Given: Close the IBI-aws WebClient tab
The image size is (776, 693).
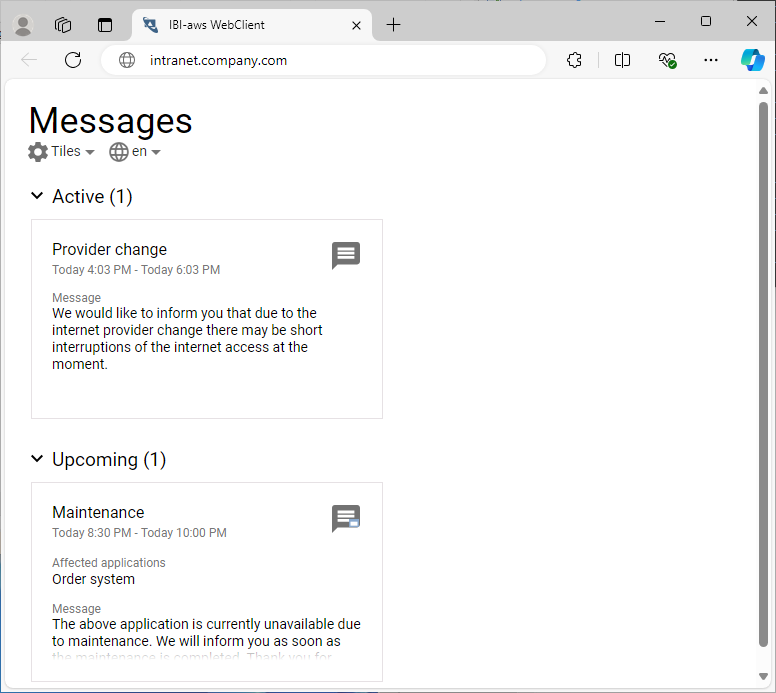Looking at the screenshot, I should [356, 25].
